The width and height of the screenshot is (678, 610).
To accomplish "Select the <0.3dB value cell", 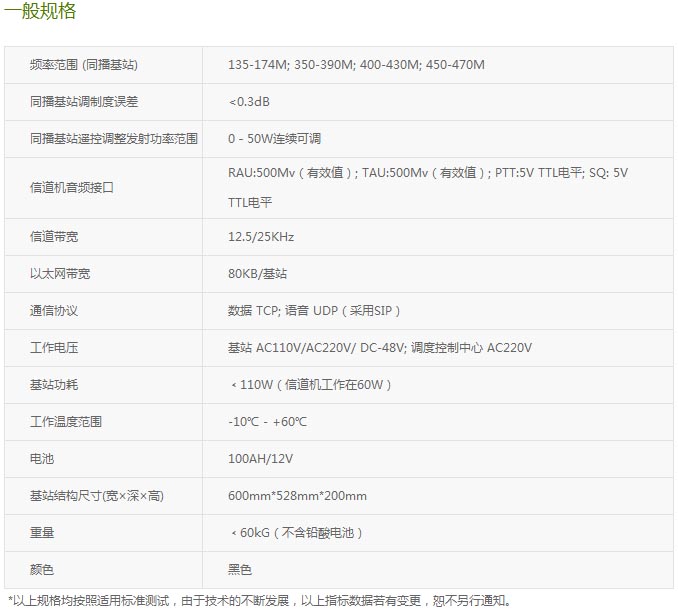I will [249, 102].
